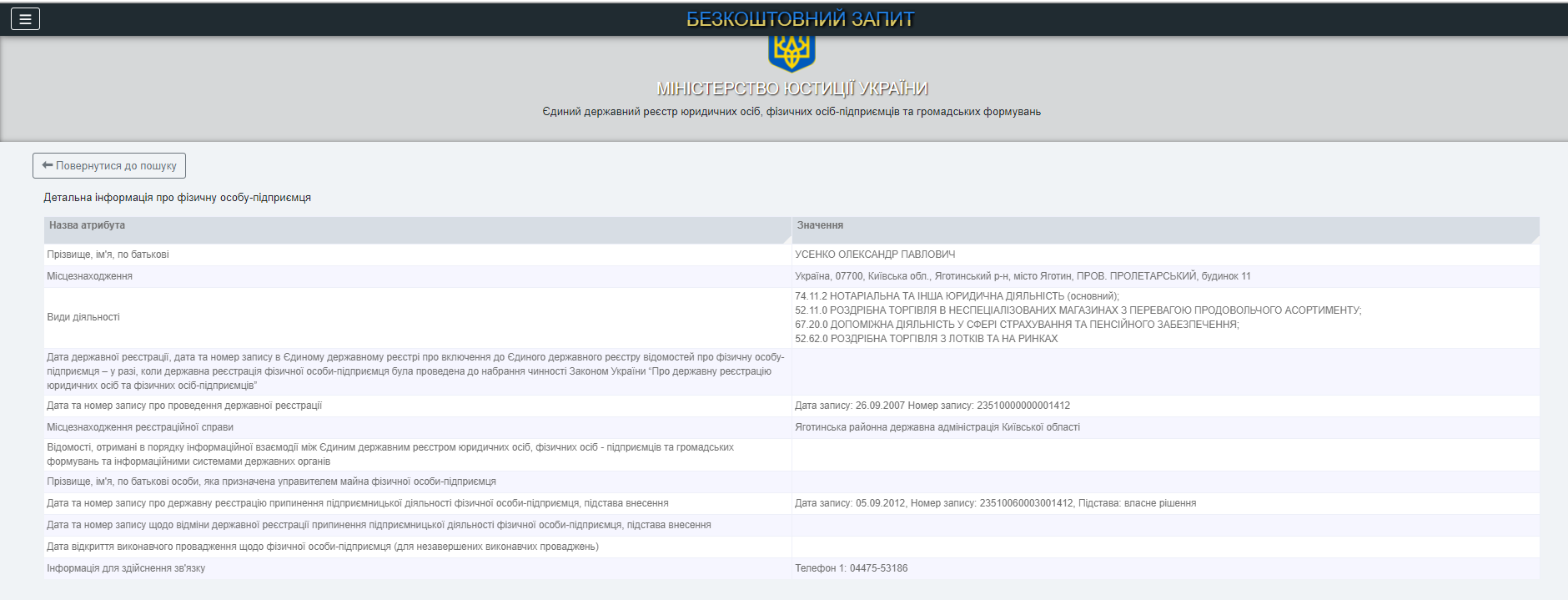Click the МІНІСТЕРСТВО ЮСТИЦІЇ УКРАЇНИ heading
Image resolution: width=1568 pixels, height=600 pixels.
click(x=792, y=88)
